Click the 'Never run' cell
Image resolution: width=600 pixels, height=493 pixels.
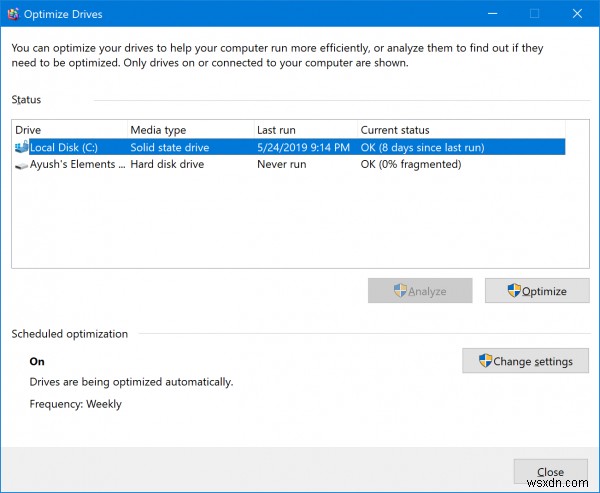pyautogui.click(x=282, y=164)
